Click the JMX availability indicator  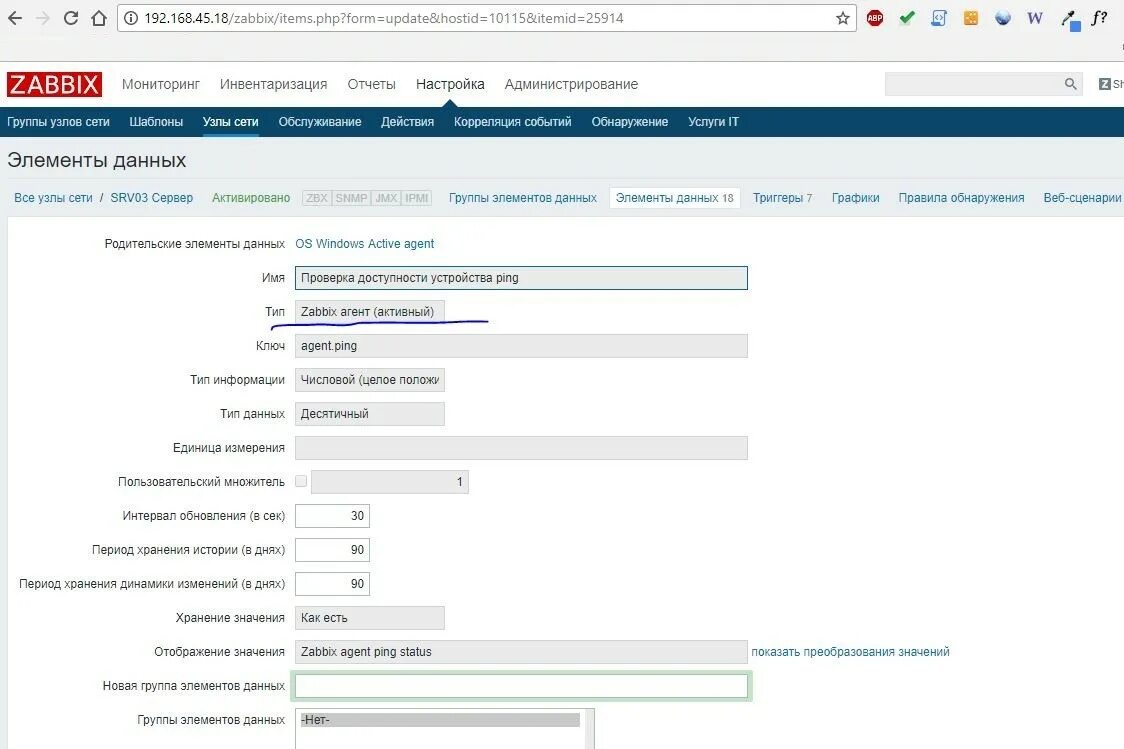386,198
